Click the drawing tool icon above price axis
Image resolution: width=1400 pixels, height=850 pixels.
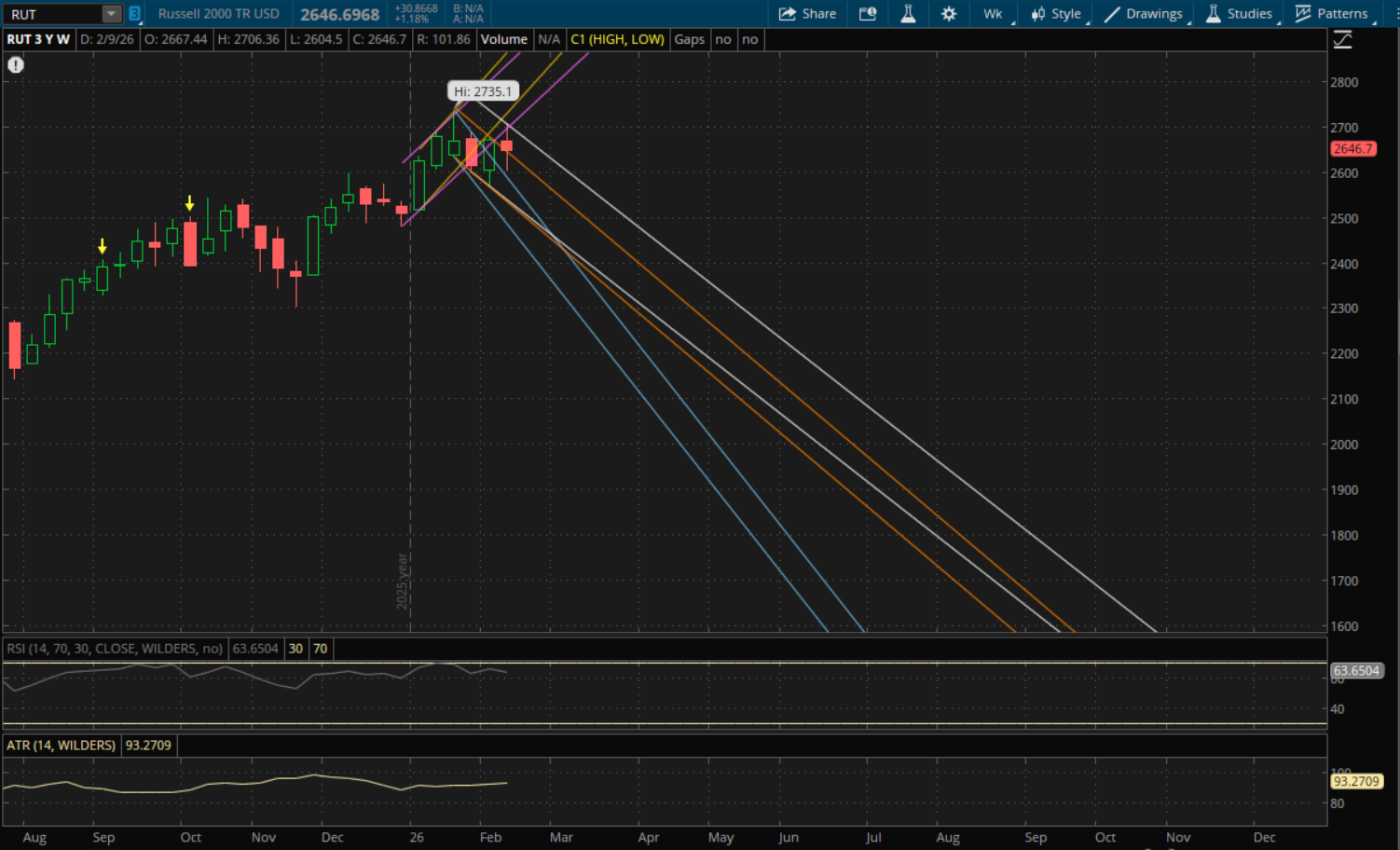click(1342, 40)
